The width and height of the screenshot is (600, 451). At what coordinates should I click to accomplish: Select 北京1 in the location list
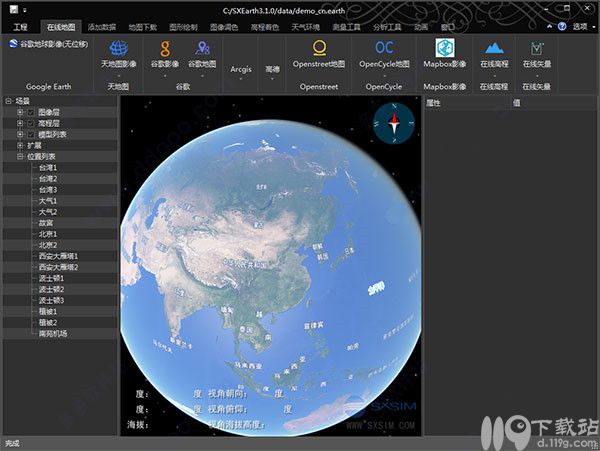coord(48,234)
